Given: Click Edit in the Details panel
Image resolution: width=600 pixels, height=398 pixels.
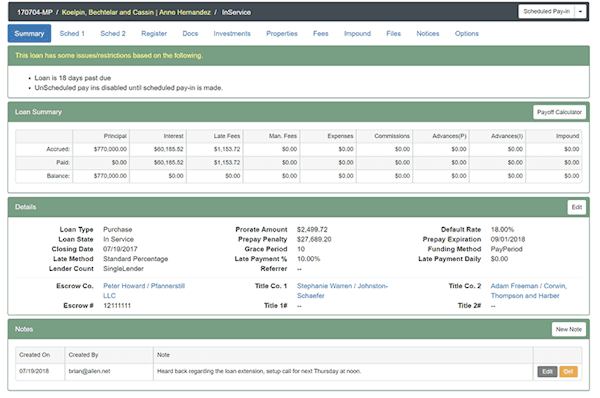Looking at the screenshot, I should point(576,207).
